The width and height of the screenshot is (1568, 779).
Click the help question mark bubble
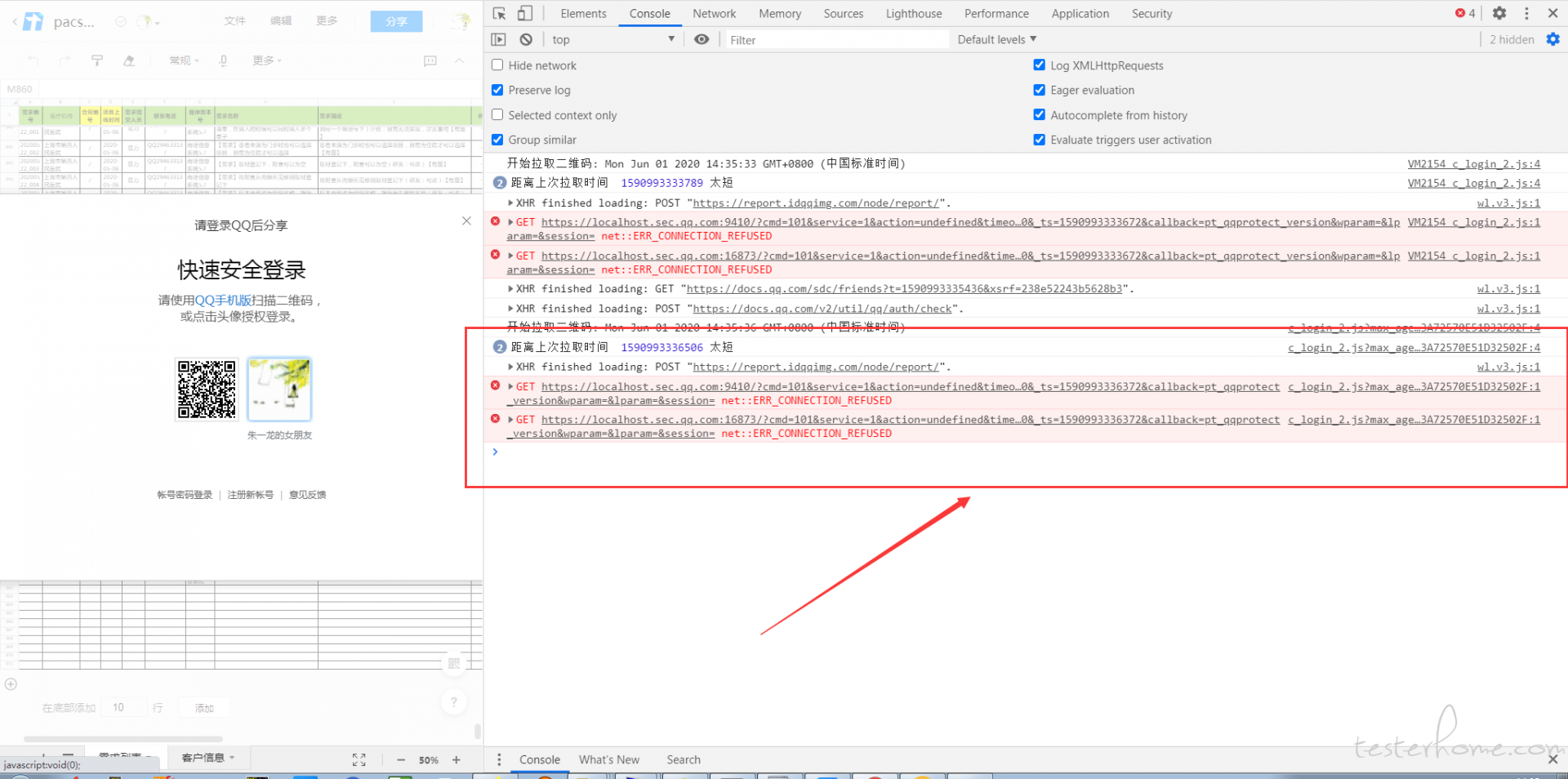(x=454, y=701)
